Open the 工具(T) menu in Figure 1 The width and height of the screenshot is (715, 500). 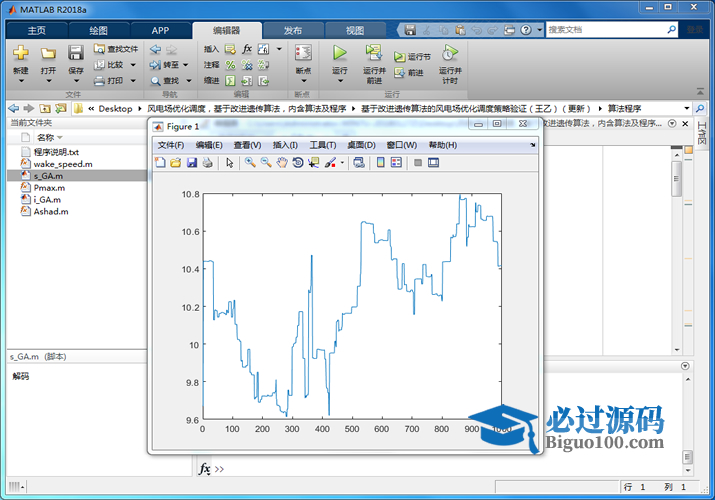coord(323,145)
